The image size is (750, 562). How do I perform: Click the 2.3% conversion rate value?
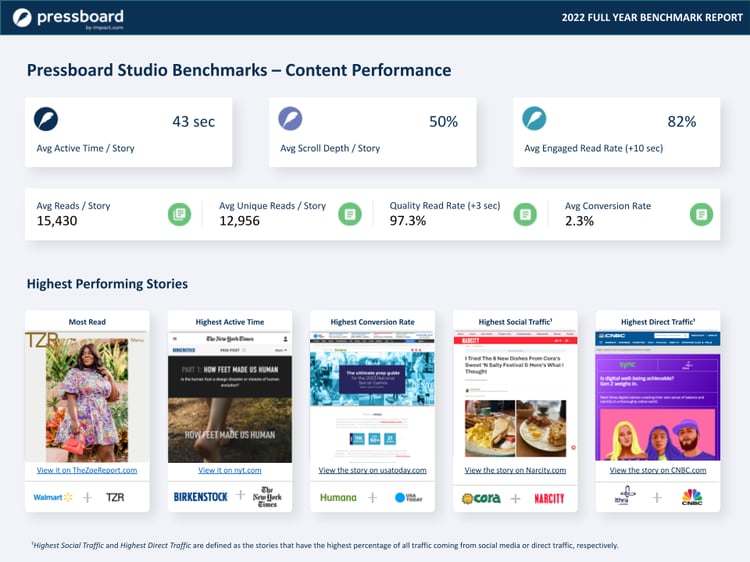point(579,221)
